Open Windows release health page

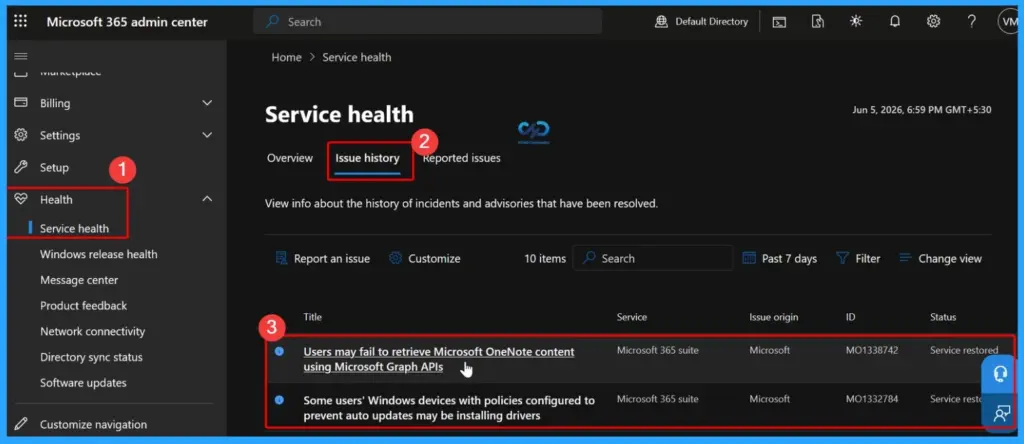pyautogui.click(x=99, y=254)
